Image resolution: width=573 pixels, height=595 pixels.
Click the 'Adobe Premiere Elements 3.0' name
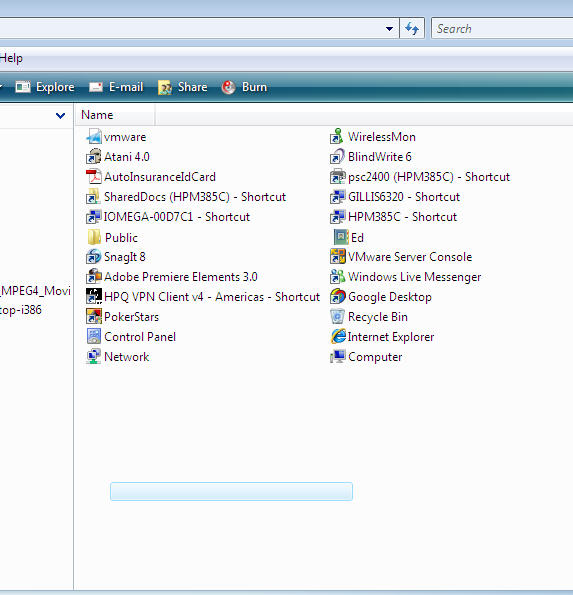click(181, 277)
